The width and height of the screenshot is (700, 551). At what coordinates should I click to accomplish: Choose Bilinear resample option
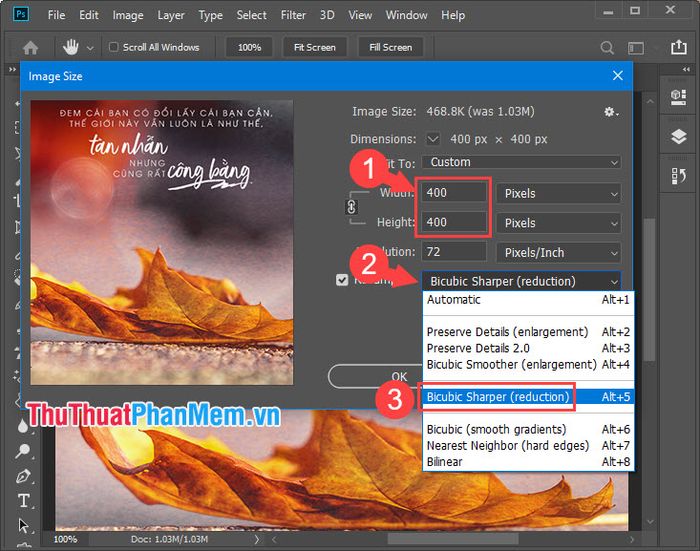tap(528, 462)
